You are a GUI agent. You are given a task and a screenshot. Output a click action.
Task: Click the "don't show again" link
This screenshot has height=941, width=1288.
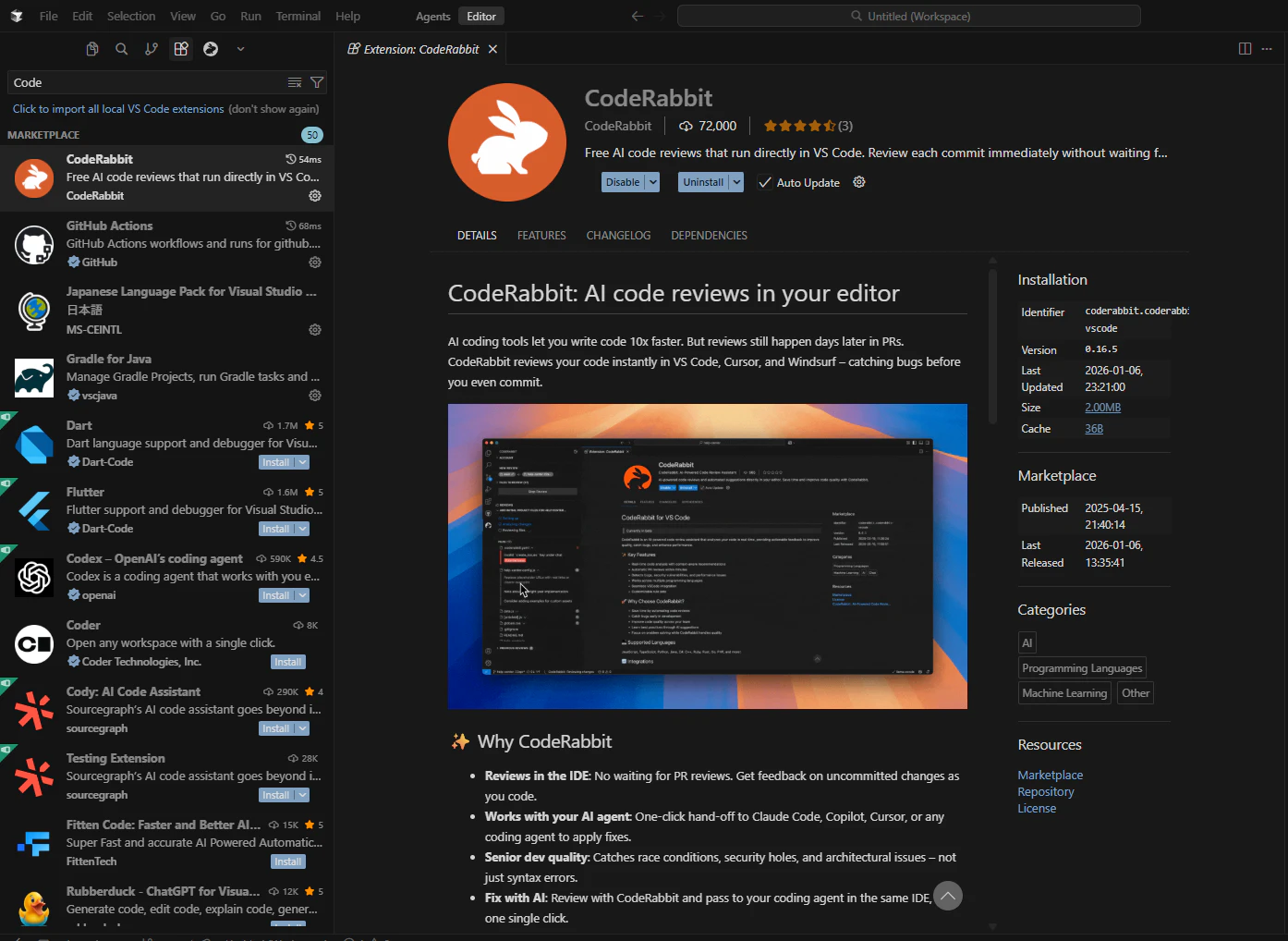tap(273, 109)
